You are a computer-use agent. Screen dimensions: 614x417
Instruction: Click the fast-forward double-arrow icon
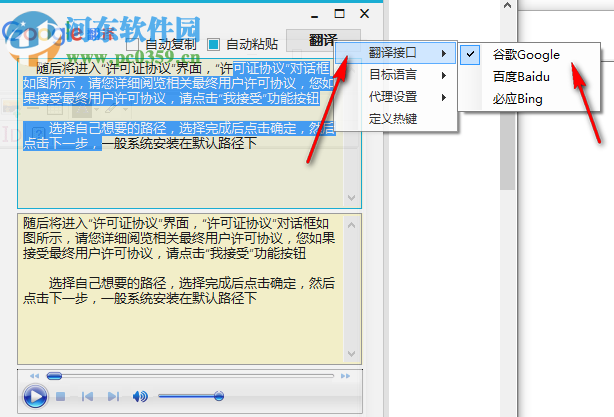coord(345,376)
